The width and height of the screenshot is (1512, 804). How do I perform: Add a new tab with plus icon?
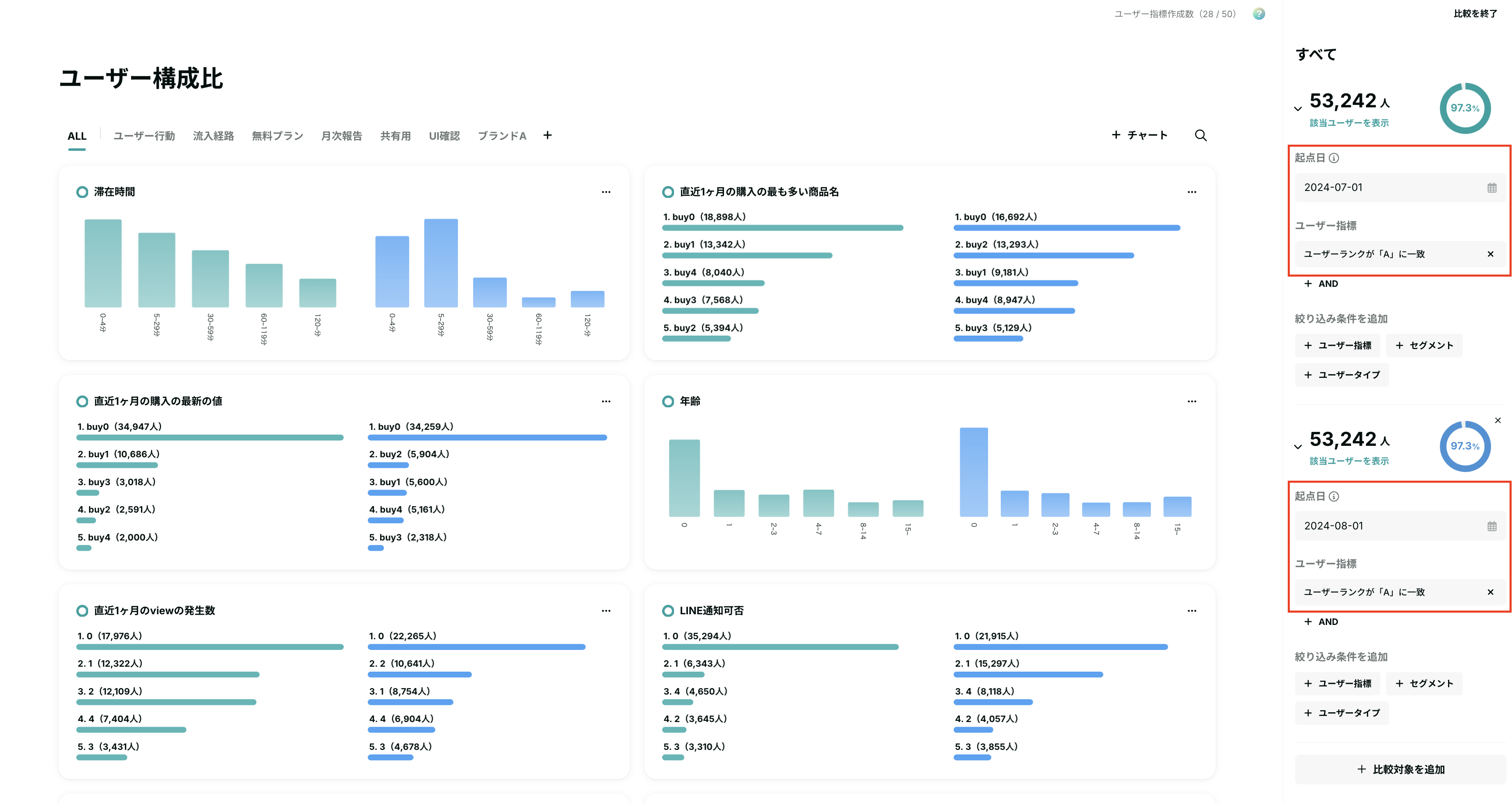pyautogui.click(x=547, y=136)
